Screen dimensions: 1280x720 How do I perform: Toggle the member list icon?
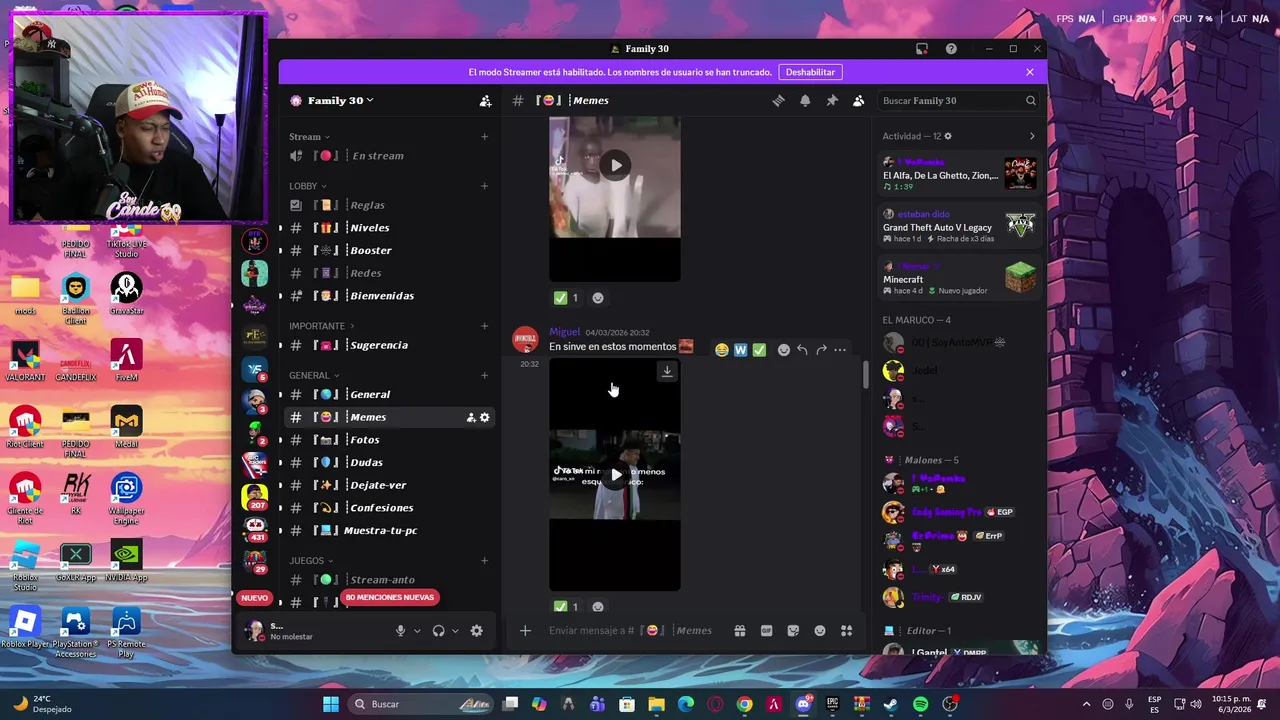tap(858, 100)
